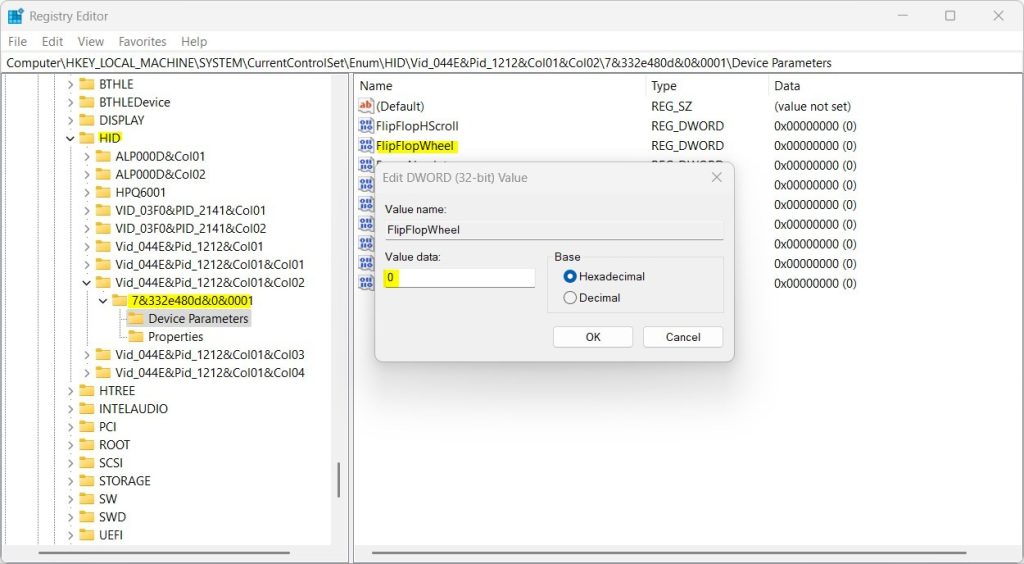Click the tree pane horizontal scrollbar
This screenshot has height=564, width=1024.
(x=164, y=553)
